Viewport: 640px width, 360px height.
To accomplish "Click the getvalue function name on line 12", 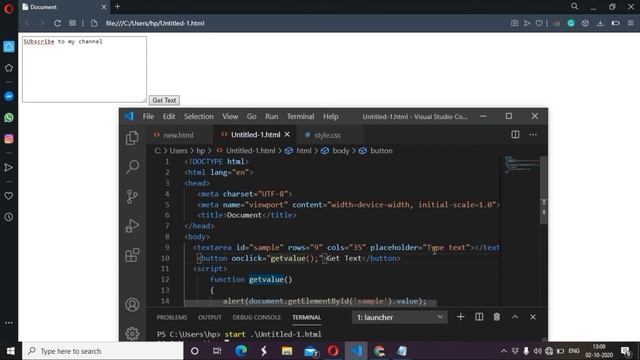I will pyautogui.click(x=266, y=280).
